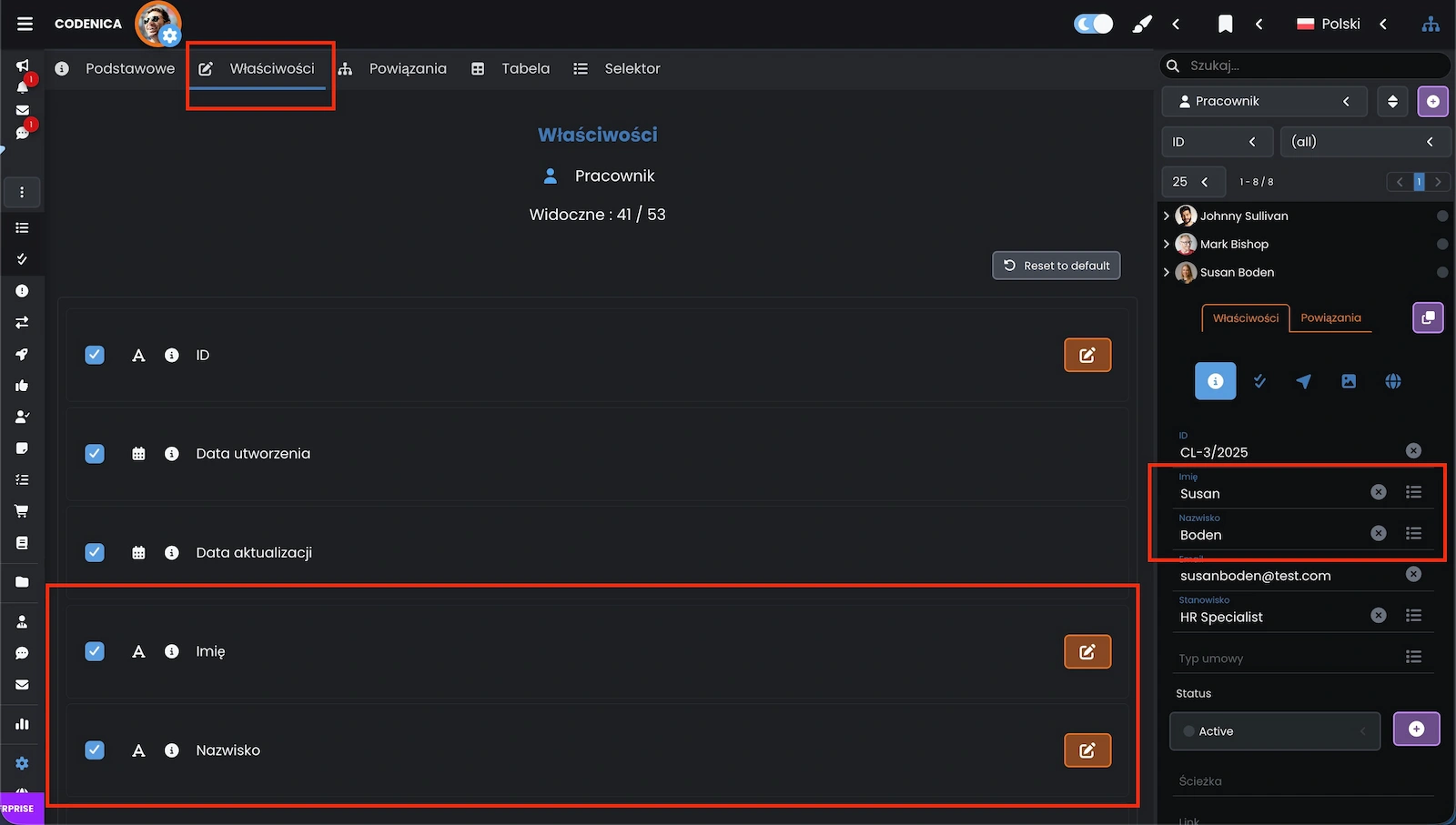Toggle the dark mode switch
The width and height of the screenshot is (1456, 825).
(x=1093, y=24)
